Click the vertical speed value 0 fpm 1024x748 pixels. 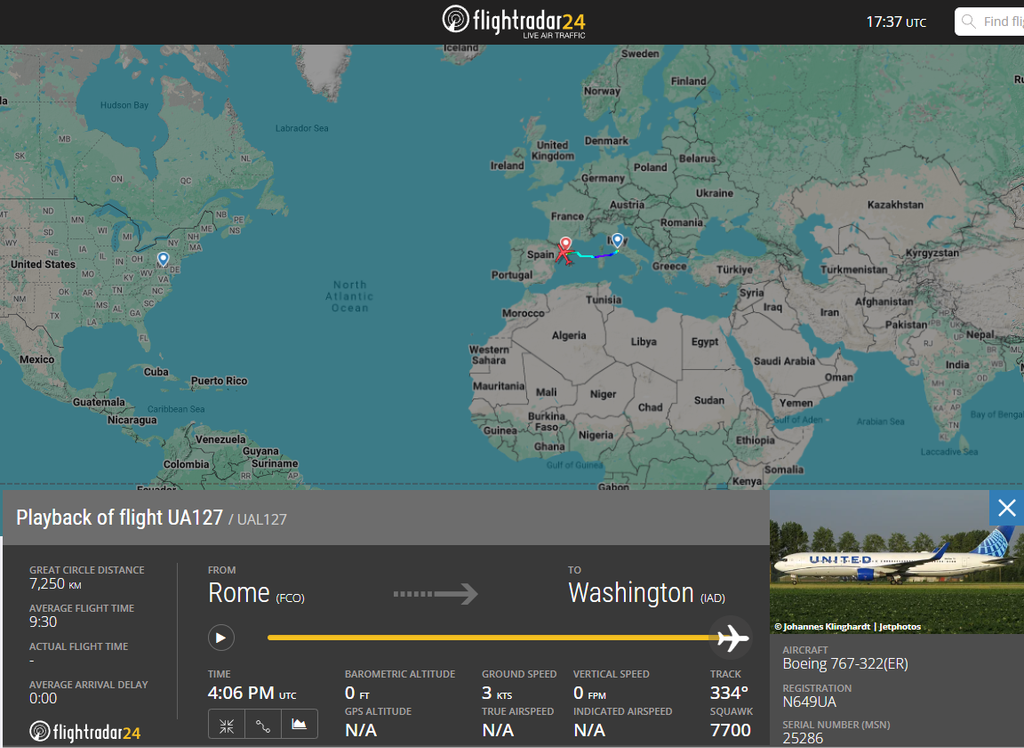pyautogui.click(x=590, y=693)
